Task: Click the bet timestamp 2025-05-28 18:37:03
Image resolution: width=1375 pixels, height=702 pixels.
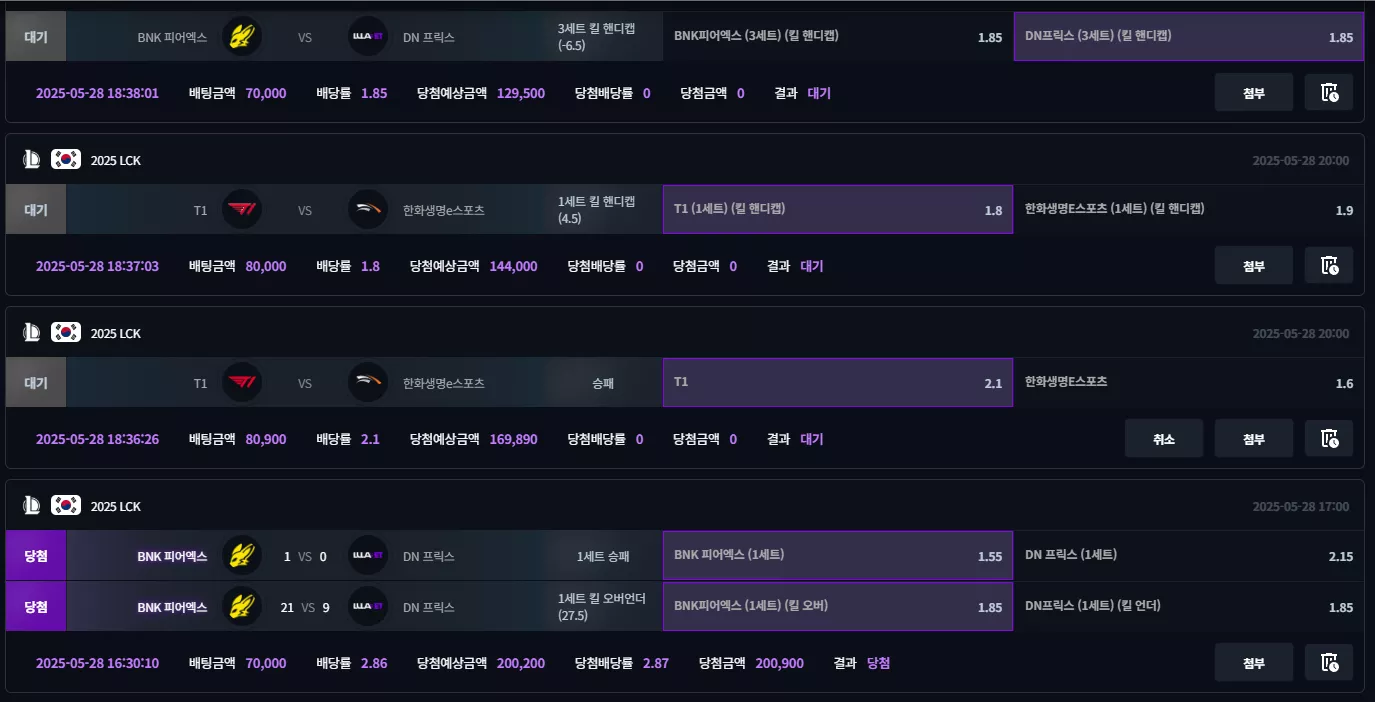Action: click(97, 266)
